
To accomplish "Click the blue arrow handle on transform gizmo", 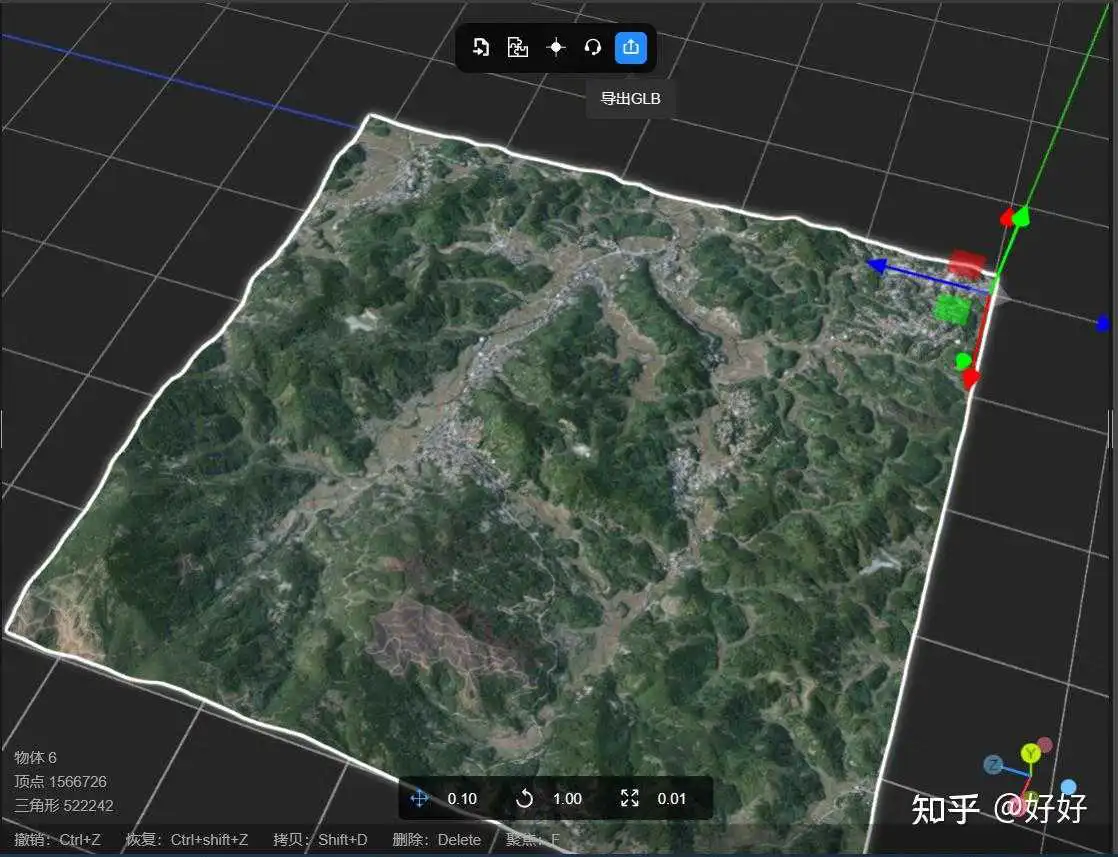I will pyautogui.click(x=876, y=266).
